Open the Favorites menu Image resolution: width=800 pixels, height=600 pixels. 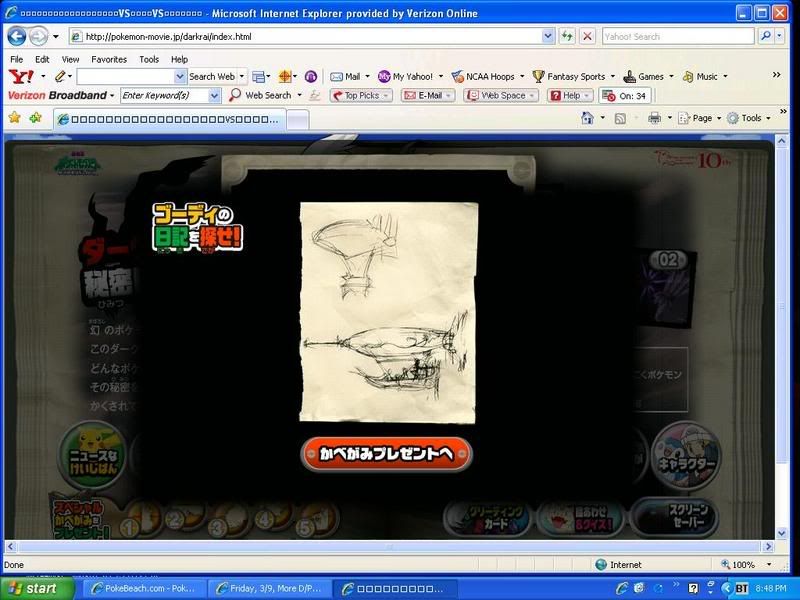[x=109, y=59]
